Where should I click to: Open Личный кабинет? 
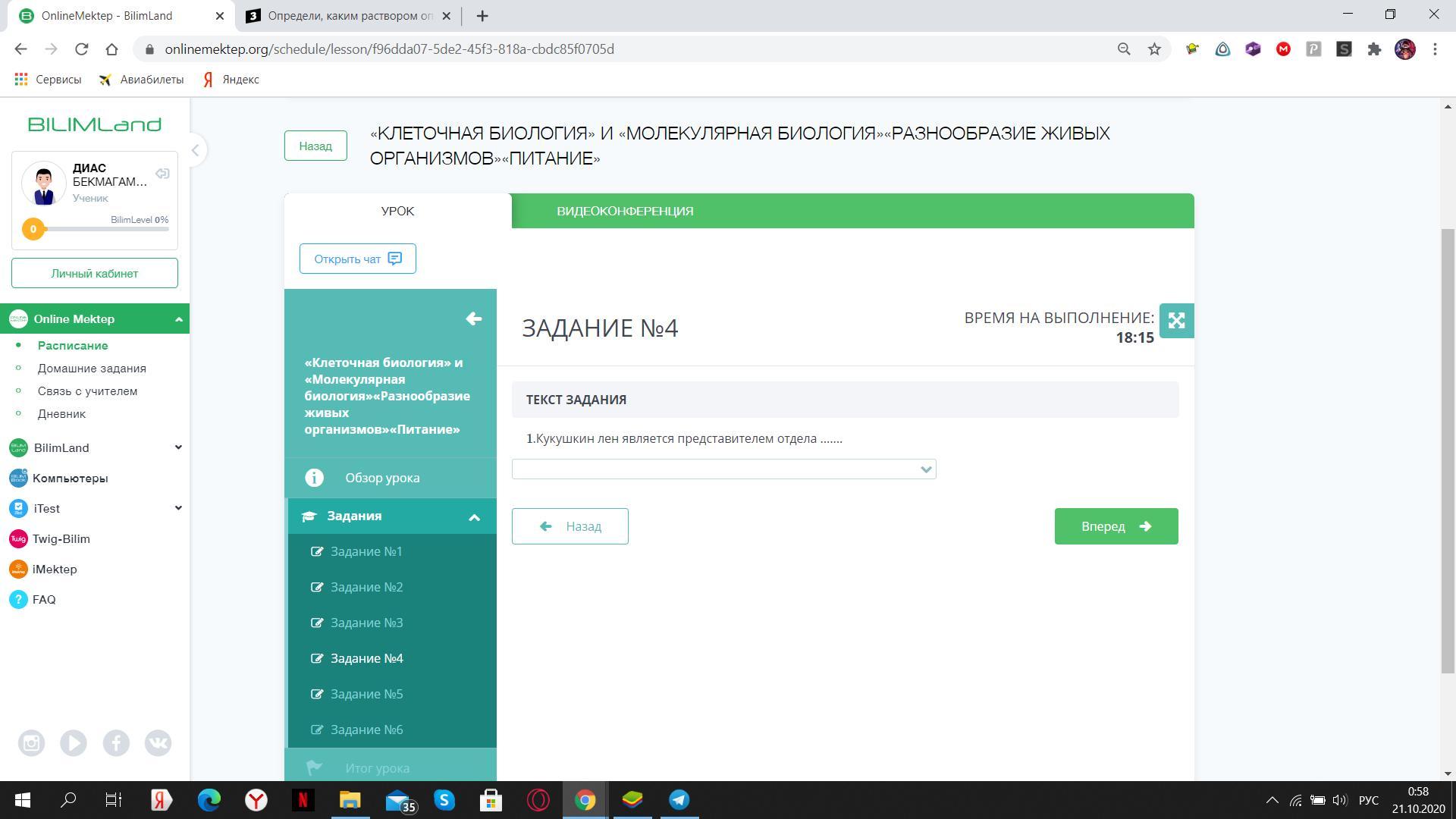click(95, 273)
